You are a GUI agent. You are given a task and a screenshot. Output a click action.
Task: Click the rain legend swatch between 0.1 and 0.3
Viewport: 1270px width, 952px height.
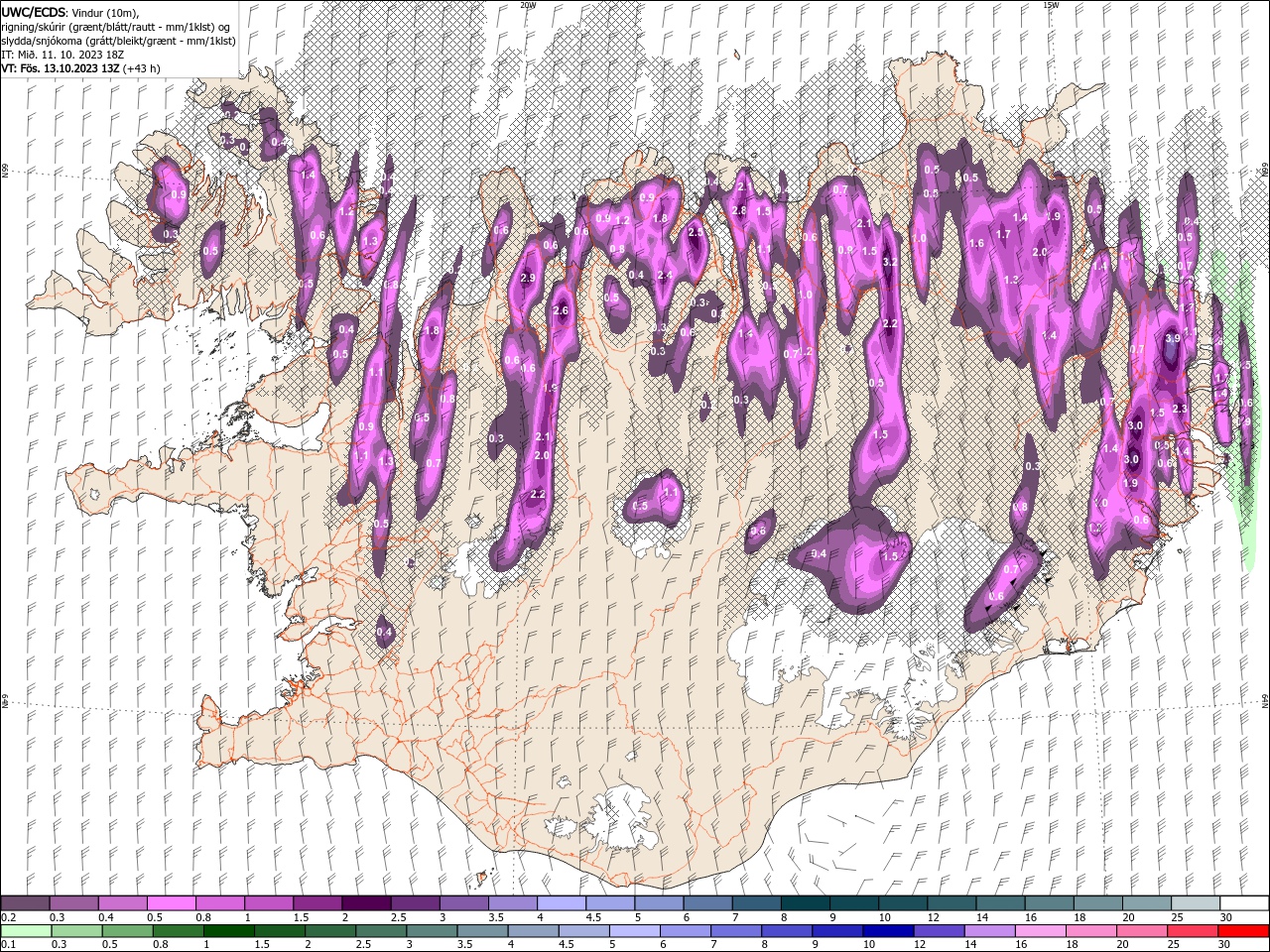[x=27, y=931]
